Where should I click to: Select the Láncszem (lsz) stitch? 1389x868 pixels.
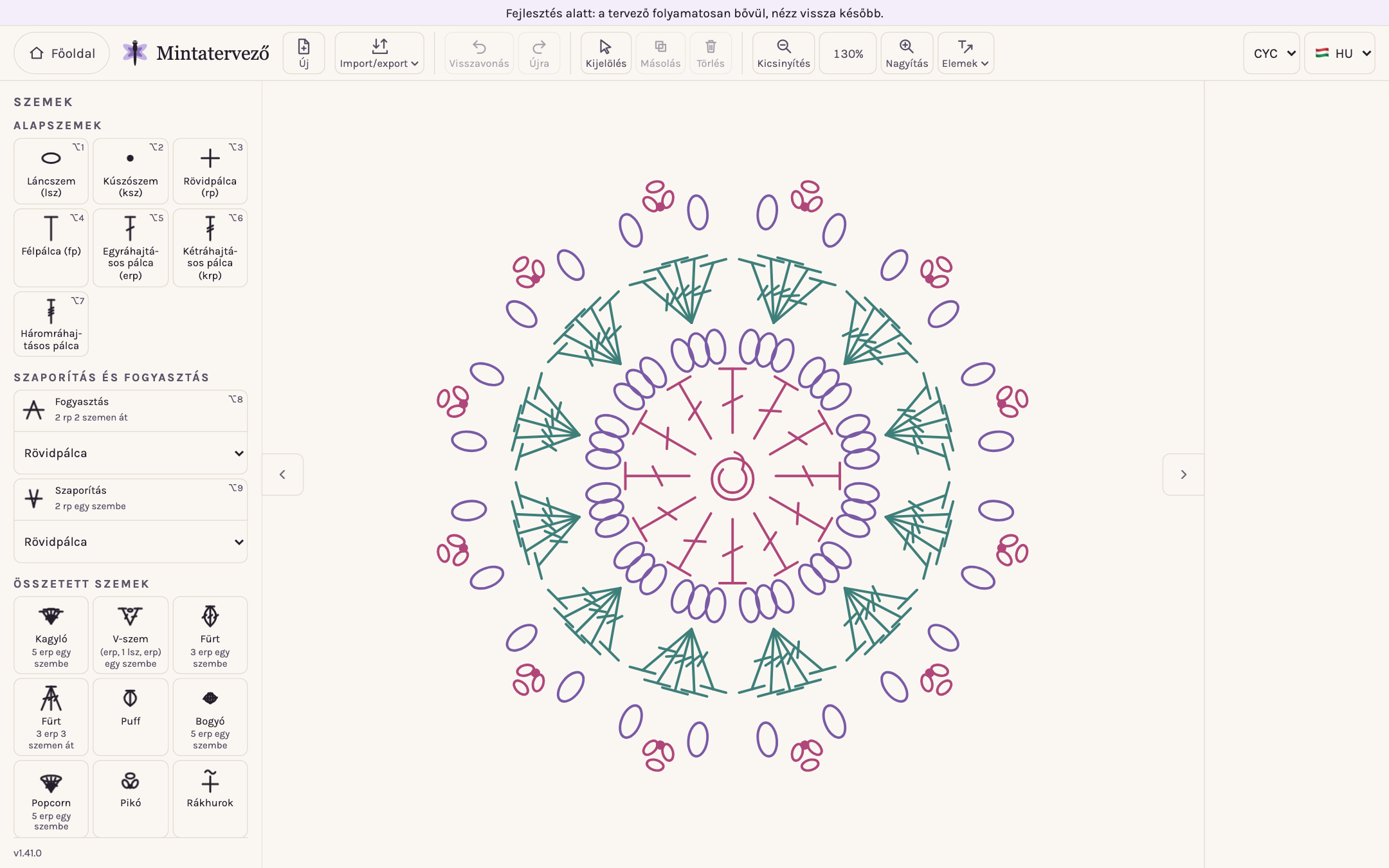(51, 171)
